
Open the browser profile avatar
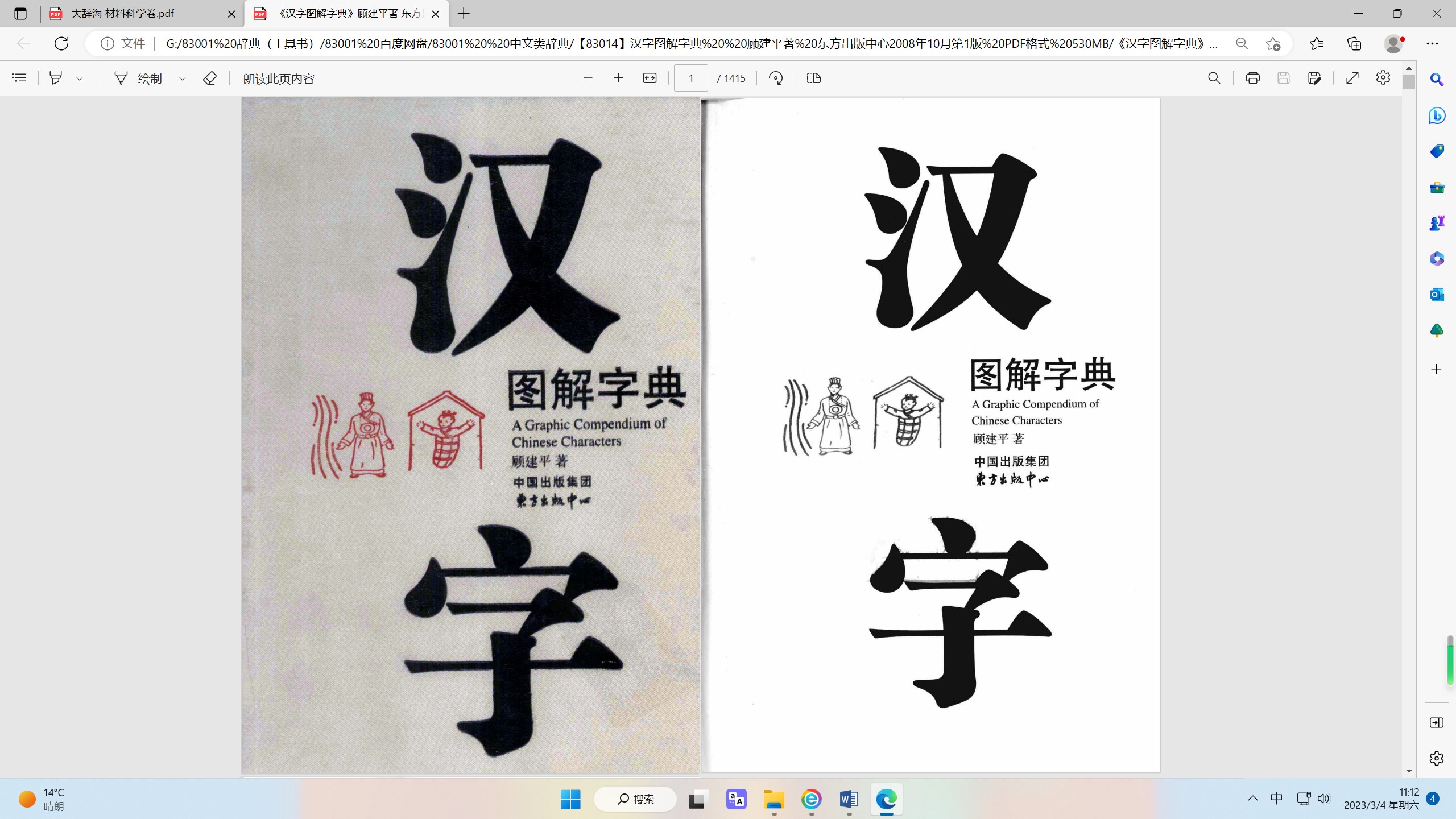click(x=1393, y=44)
